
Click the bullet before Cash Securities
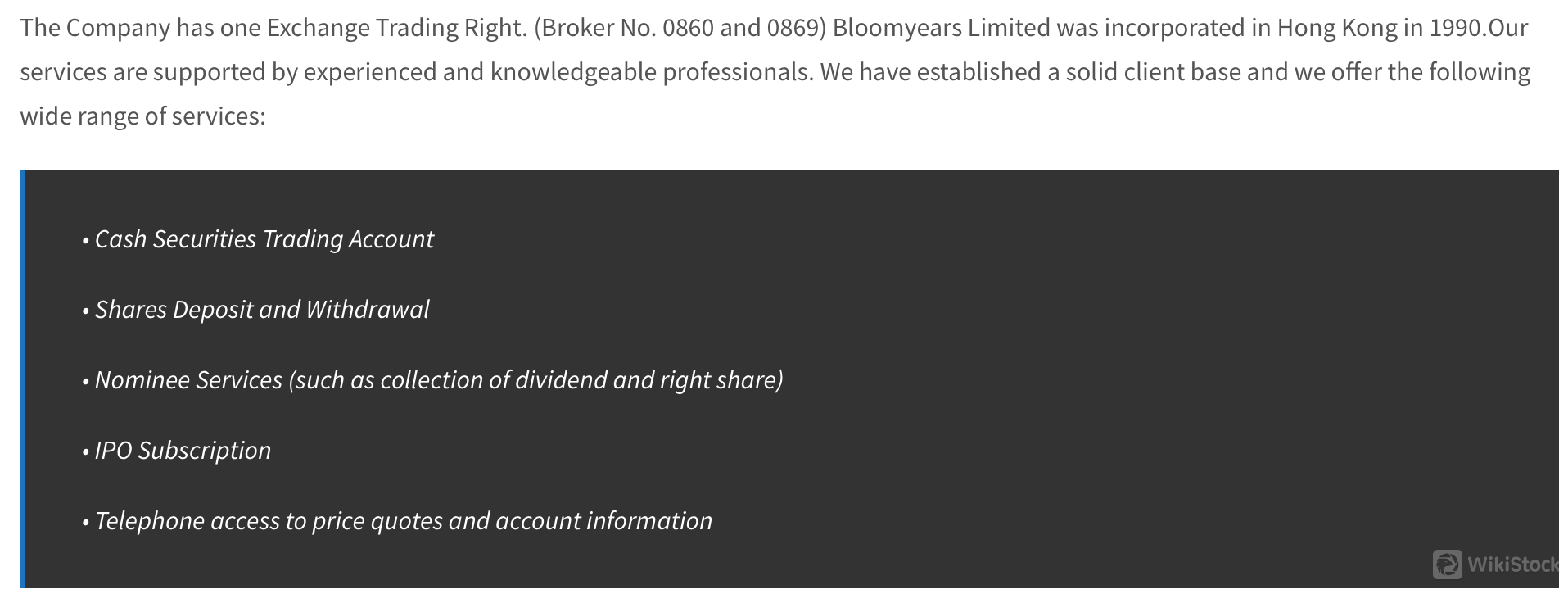tap(85, 240)
